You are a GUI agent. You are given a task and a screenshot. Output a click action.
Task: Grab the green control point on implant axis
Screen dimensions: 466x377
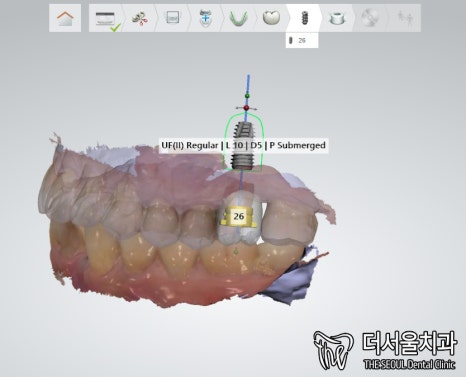click(247, 96)
